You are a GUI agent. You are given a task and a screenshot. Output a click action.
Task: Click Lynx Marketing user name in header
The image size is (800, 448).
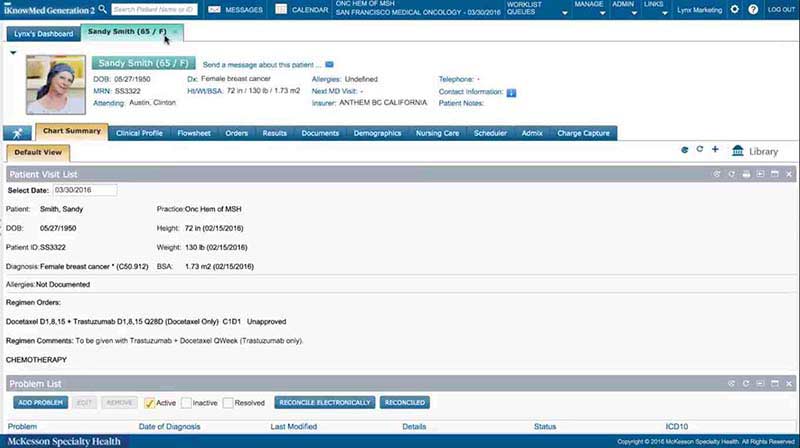(x=699, y=10)
